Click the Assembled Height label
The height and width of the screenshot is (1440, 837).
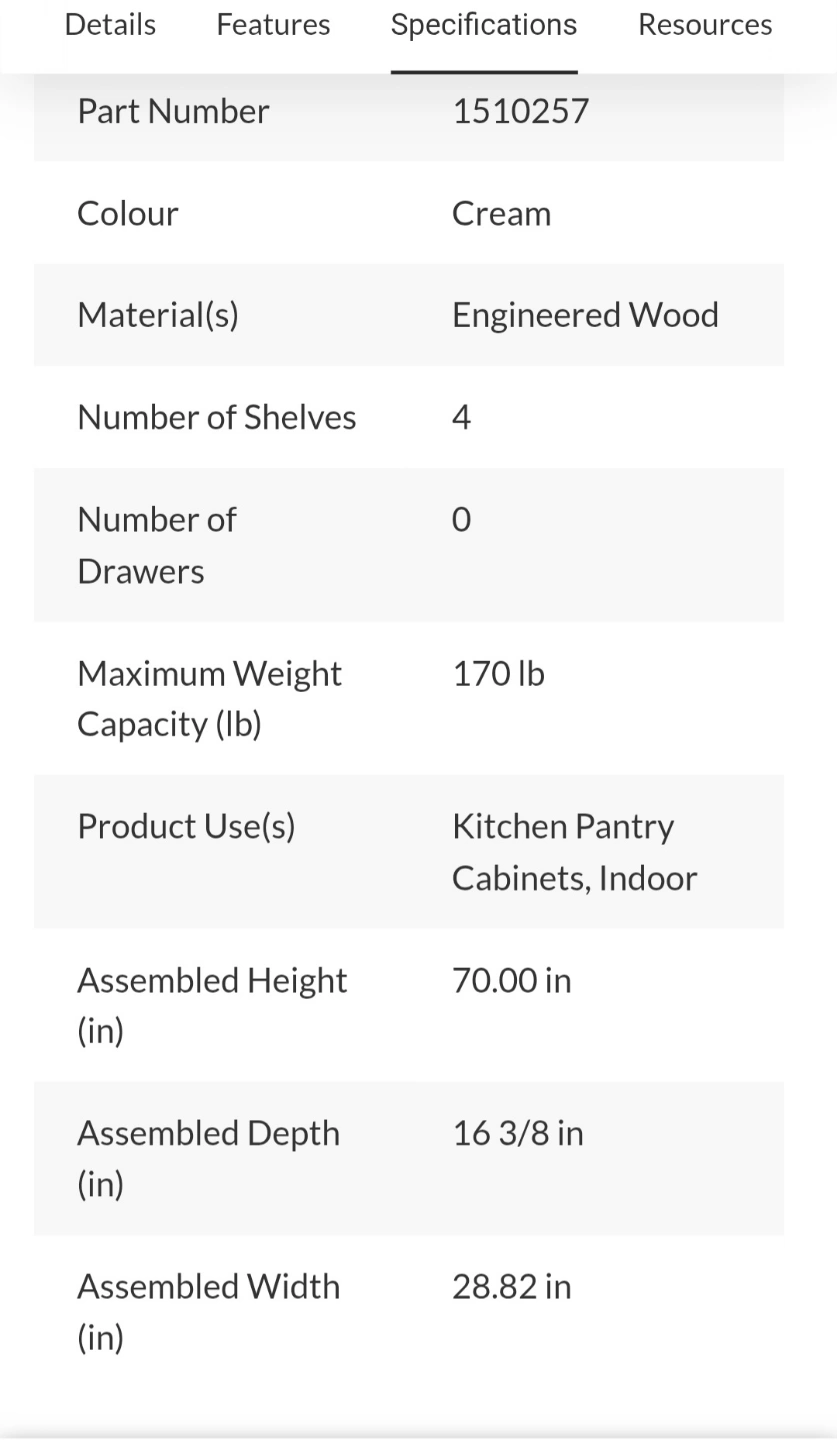pyautogui.click(x=212, y=1005)
